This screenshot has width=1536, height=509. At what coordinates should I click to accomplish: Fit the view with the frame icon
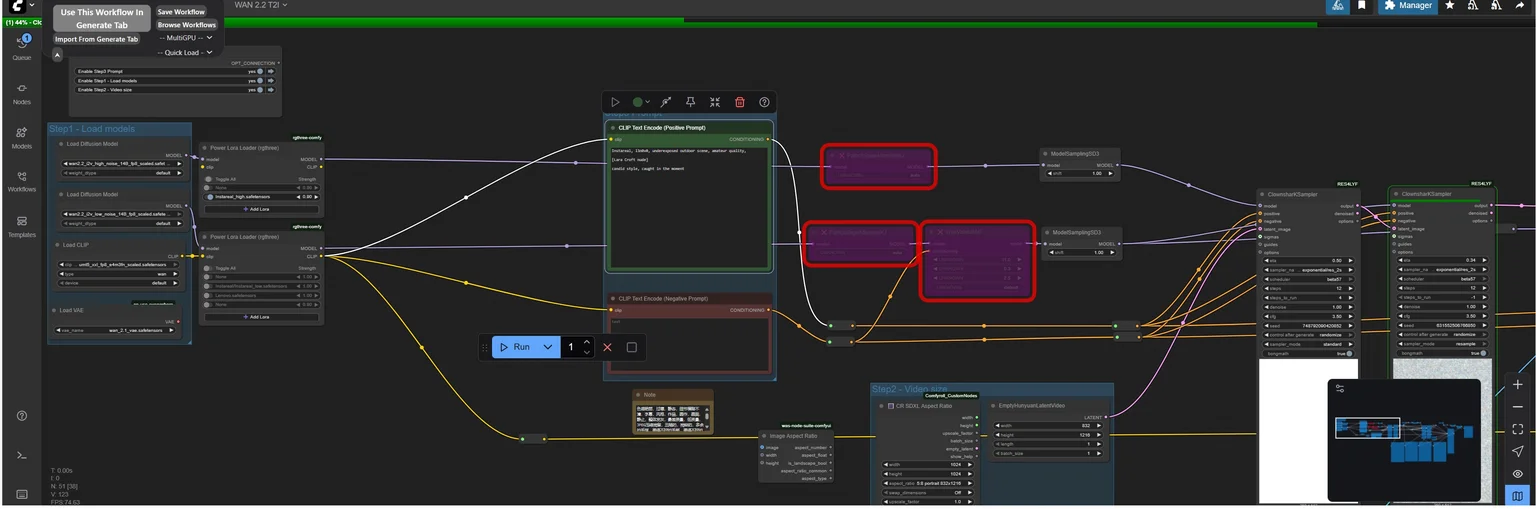pyautogui.click(x=1518, y=429)
